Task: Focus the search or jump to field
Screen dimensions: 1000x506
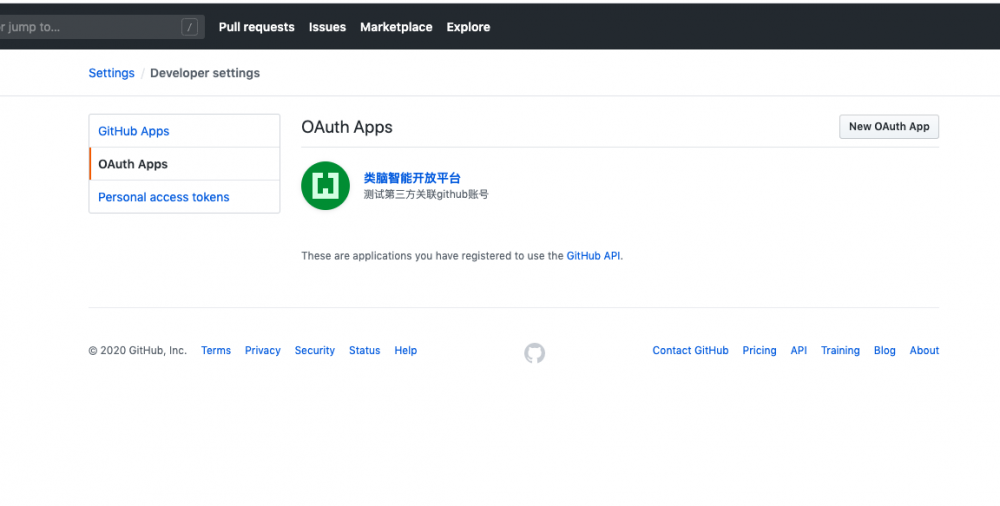Action: pos(90,27)
